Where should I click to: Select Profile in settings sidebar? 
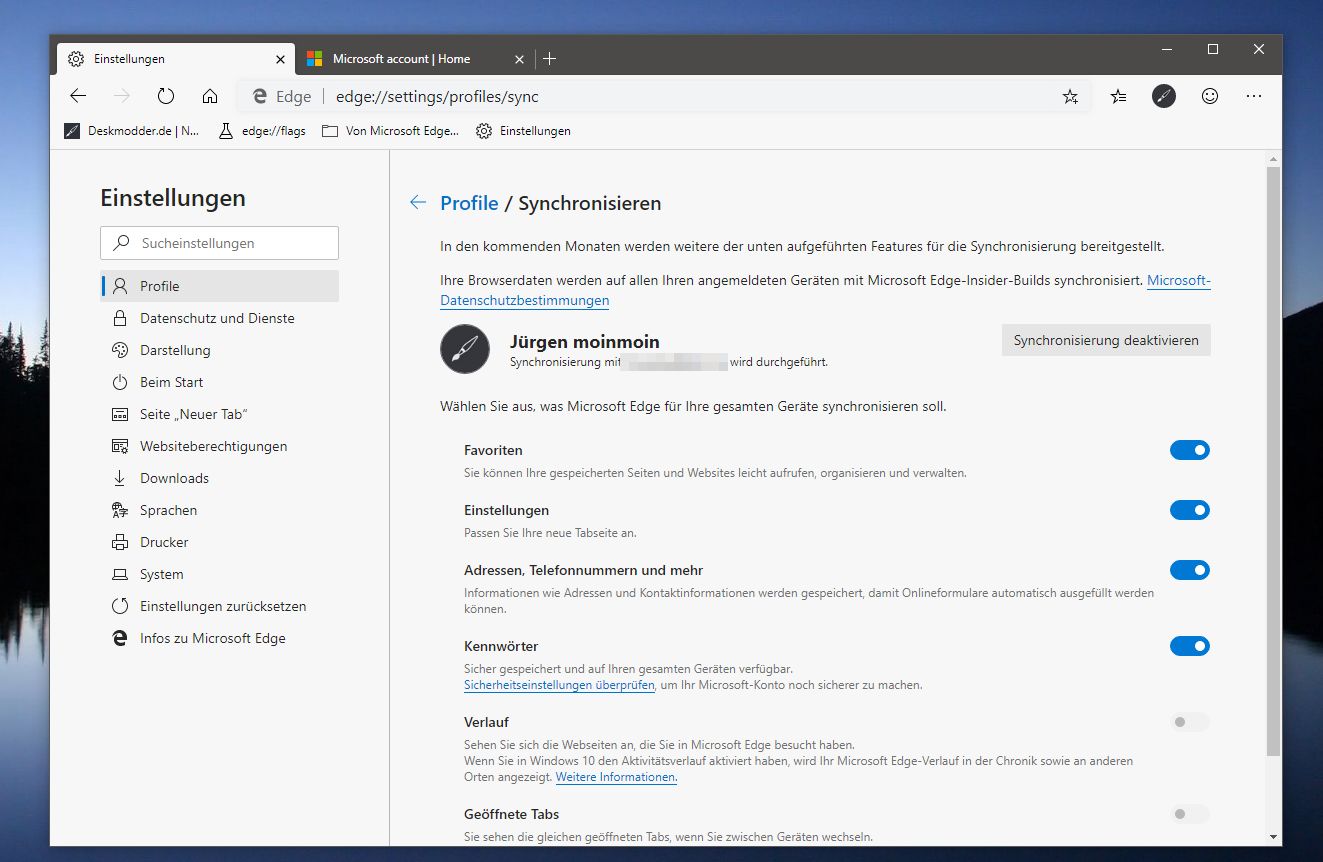(x=220, y=286)
